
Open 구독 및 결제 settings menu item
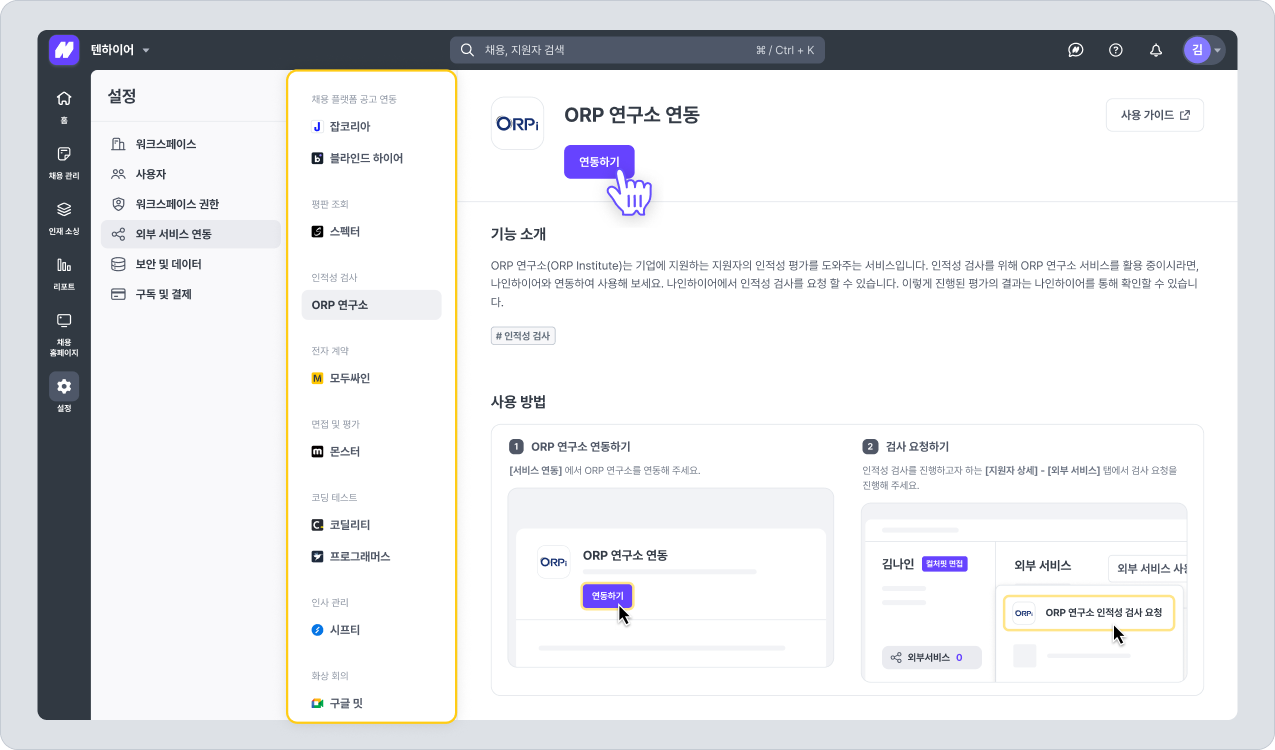[x=163, y=294]
